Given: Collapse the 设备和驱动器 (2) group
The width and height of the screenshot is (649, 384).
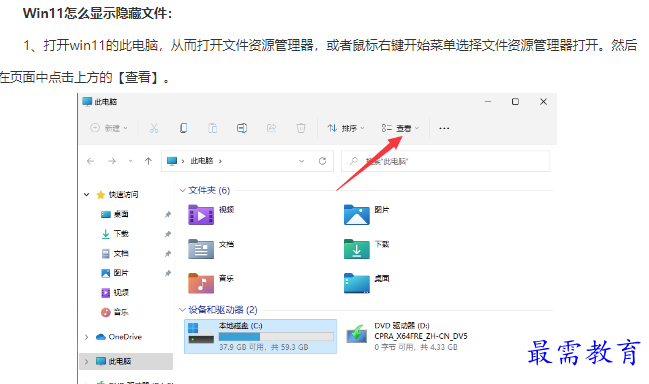Looking at the screenshot, I should click(x=182, y=310).
